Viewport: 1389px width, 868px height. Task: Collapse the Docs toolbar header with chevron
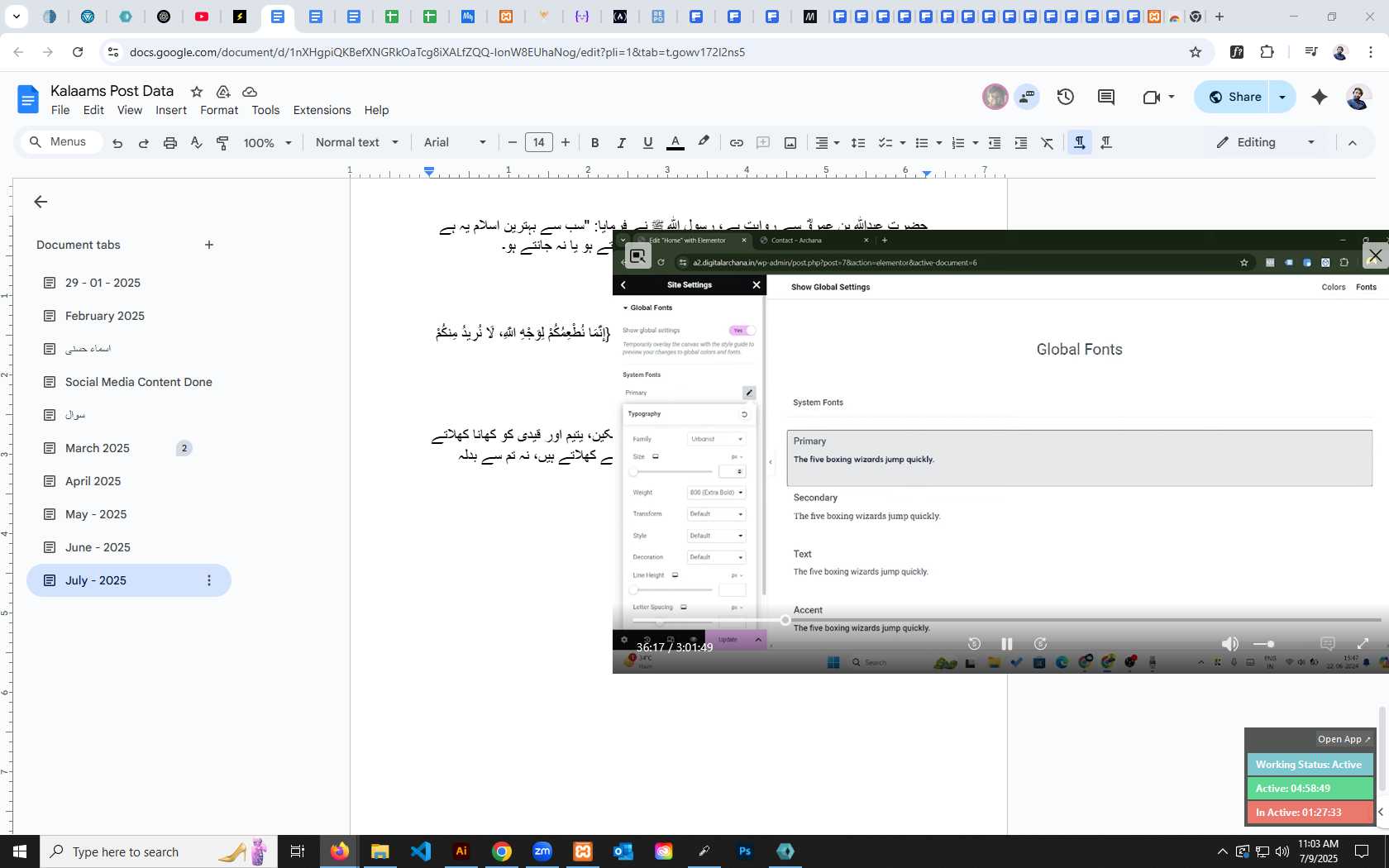click(1353, 143)
